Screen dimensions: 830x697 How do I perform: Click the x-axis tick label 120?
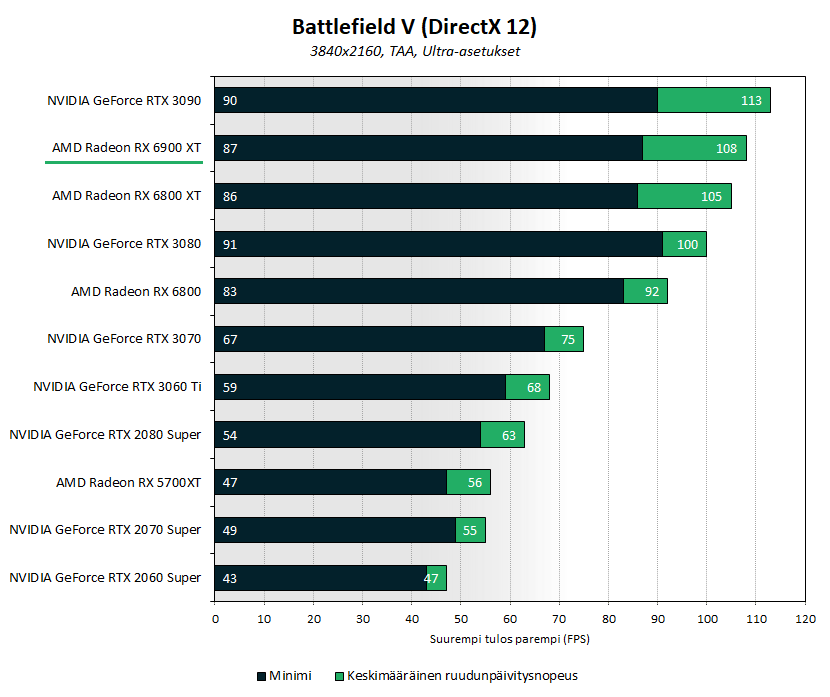(x=806, y=619)
